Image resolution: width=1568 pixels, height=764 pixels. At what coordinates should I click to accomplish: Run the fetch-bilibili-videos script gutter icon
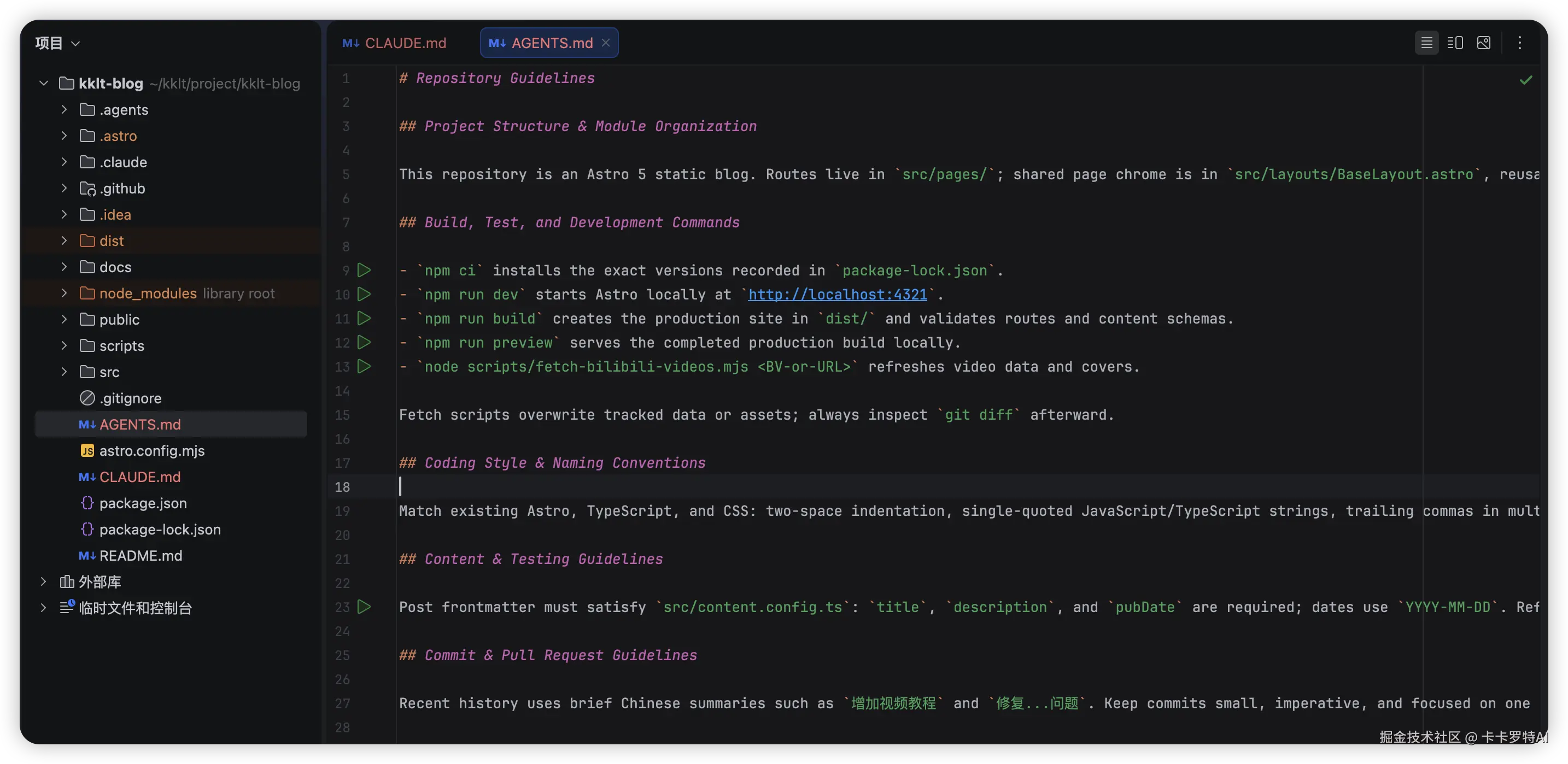click(364, 367)
